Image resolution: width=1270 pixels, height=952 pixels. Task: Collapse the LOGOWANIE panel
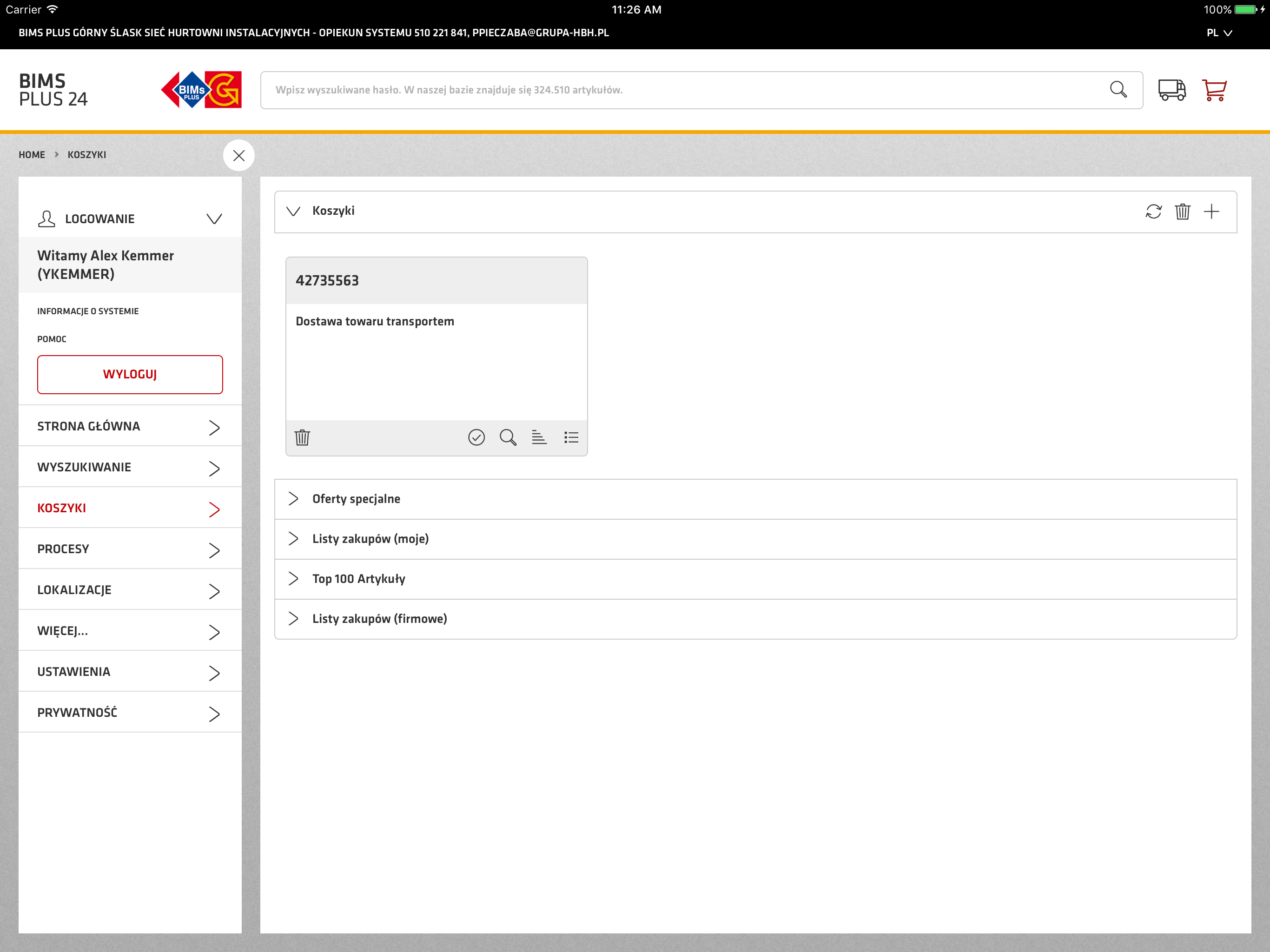[x=214, y=219]
